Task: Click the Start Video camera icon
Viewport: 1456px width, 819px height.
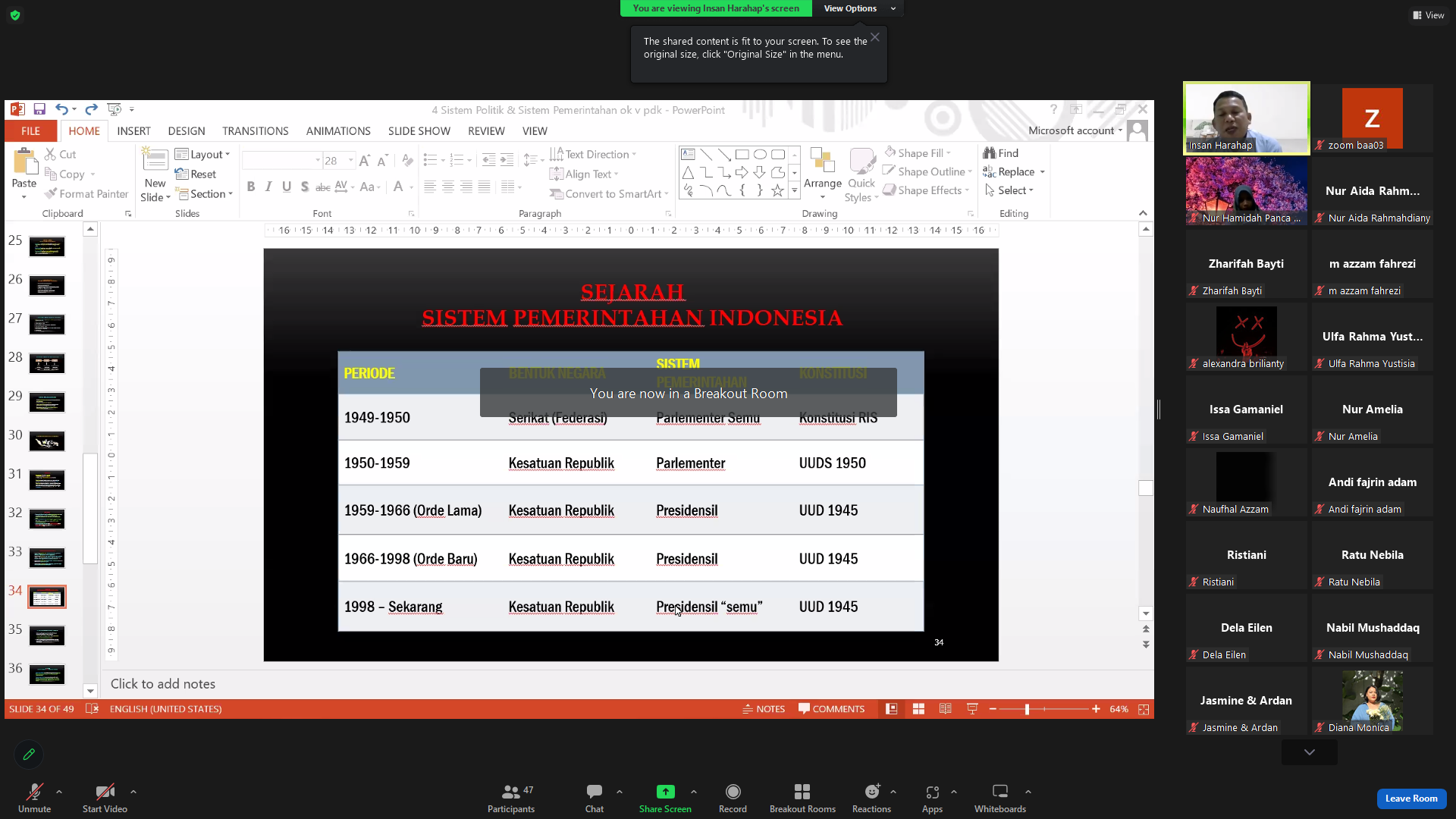Action: click(x=105, y=792)
